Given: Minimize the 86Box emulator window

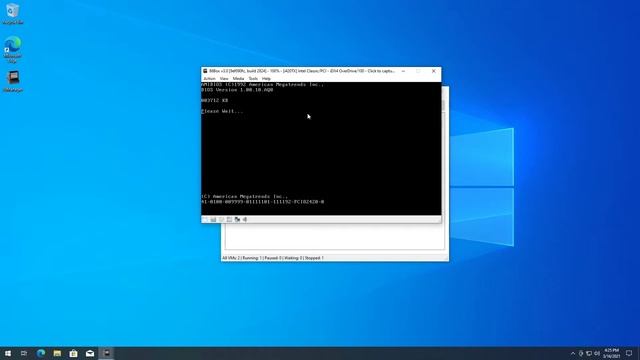Looking at the screenshot, I should [x=403, y=71].
